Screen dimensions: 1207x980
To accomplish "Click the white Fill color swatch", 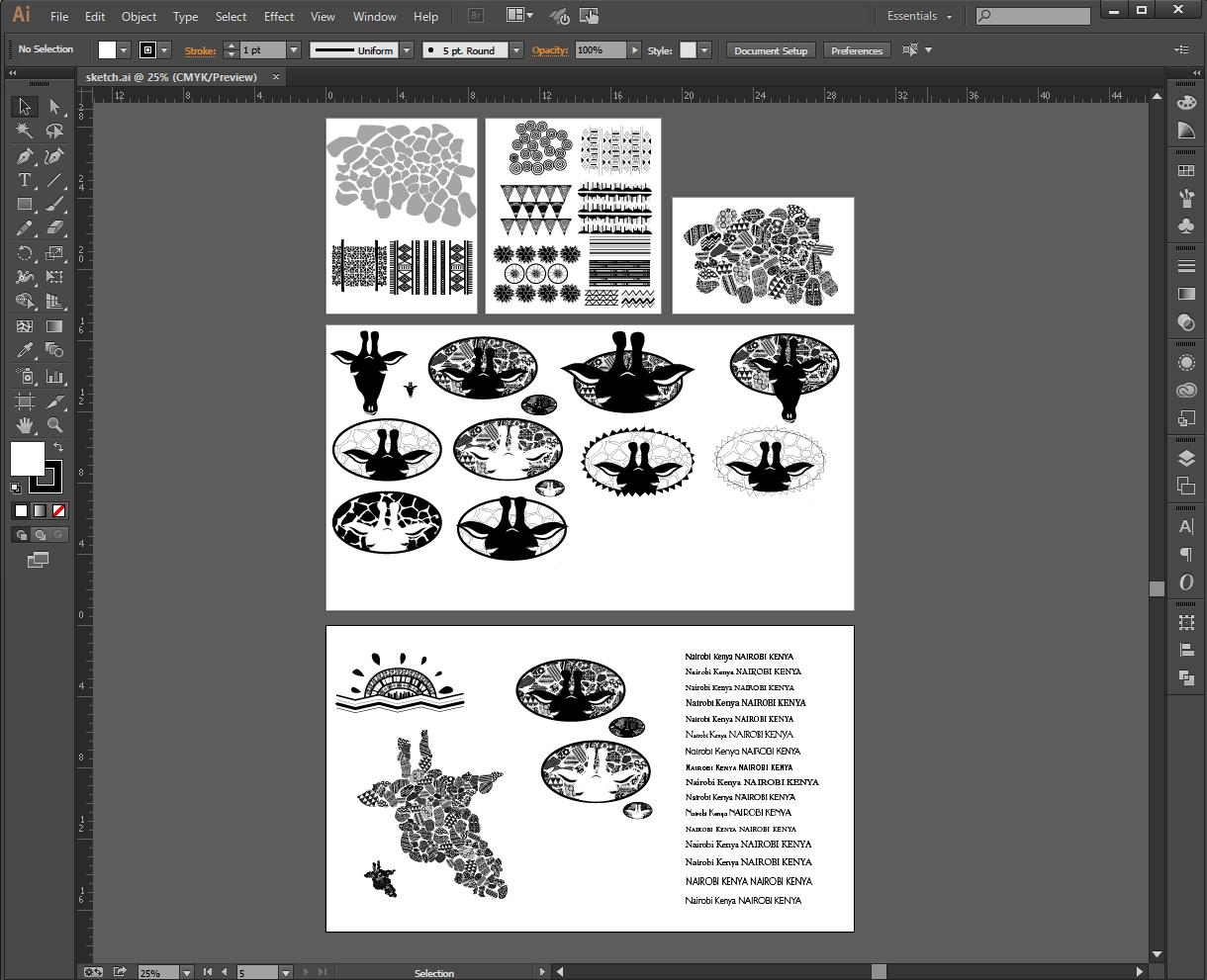I will pos(27,458).
